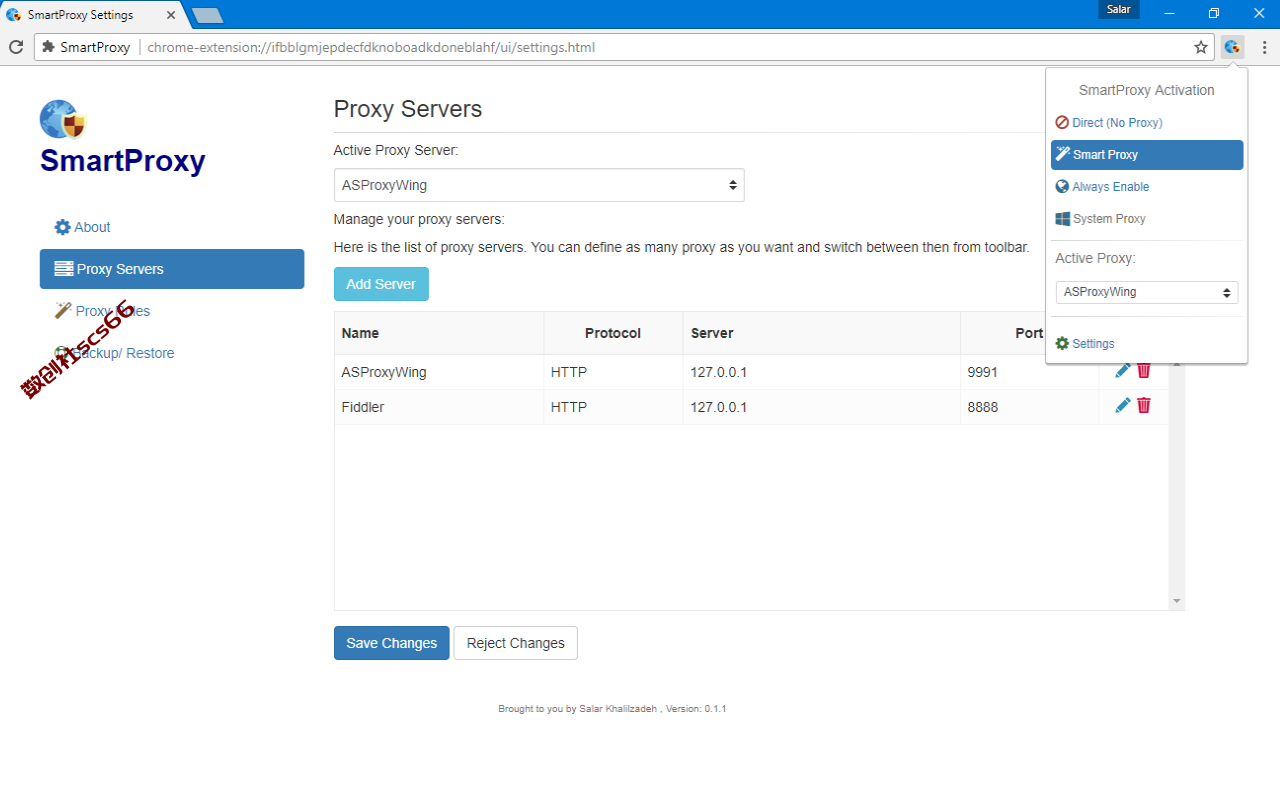
Task: Open Settings from the popup
Action: coord(1085,344)
